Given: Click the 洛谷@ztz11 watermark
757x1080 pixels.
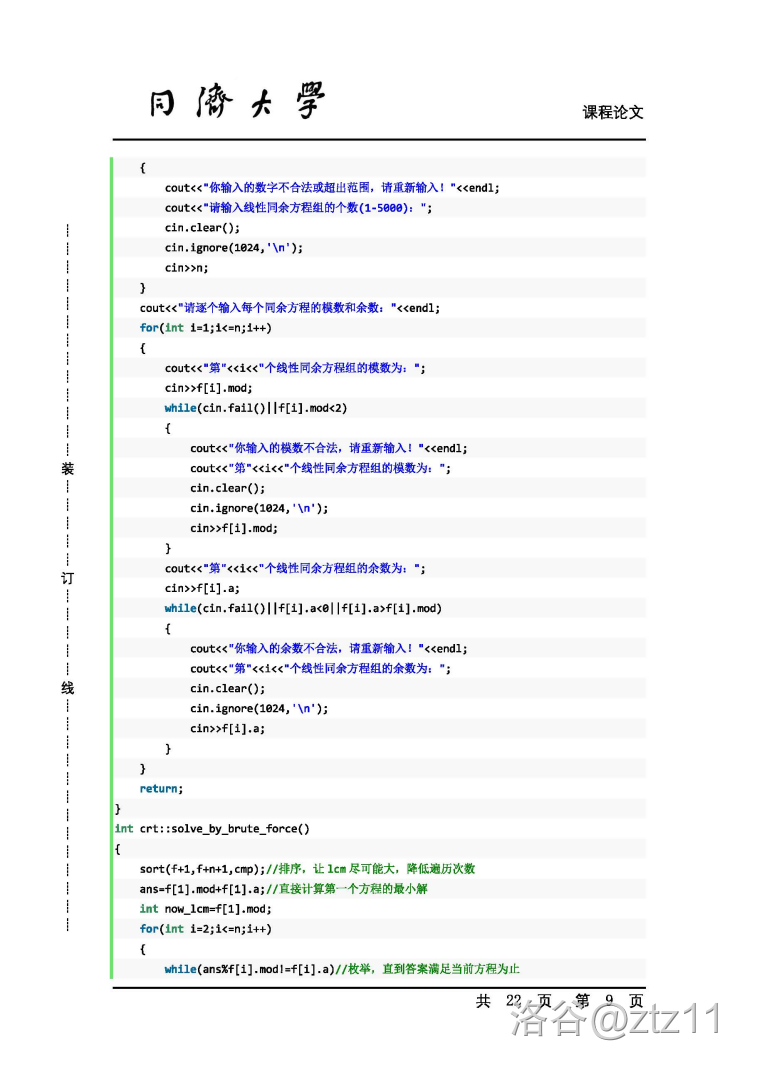Looking at the screenshot, I should [615, 1019].
